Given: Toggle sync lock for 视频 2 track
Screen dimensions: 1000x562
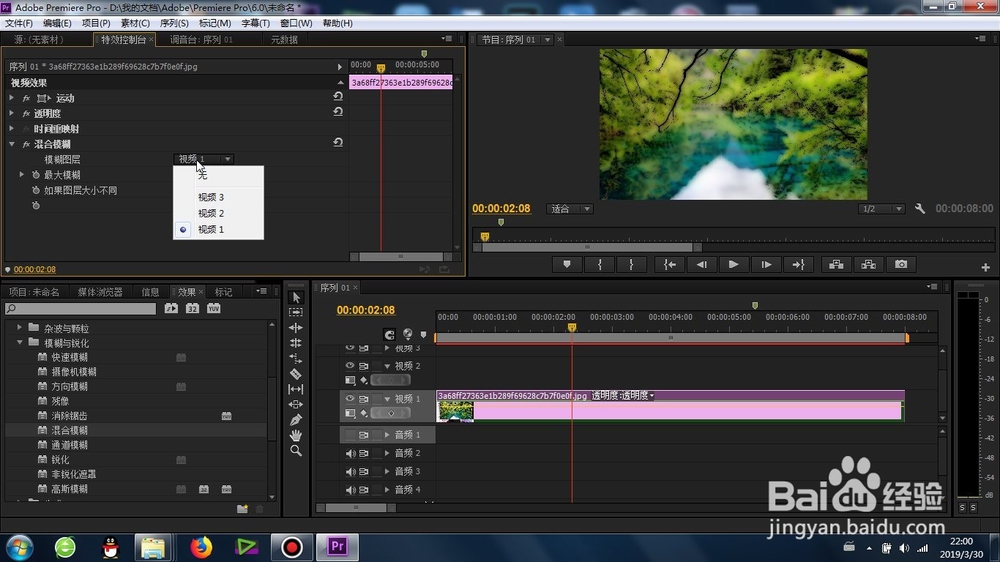Looking at the screenshot, I should point(364,366).
